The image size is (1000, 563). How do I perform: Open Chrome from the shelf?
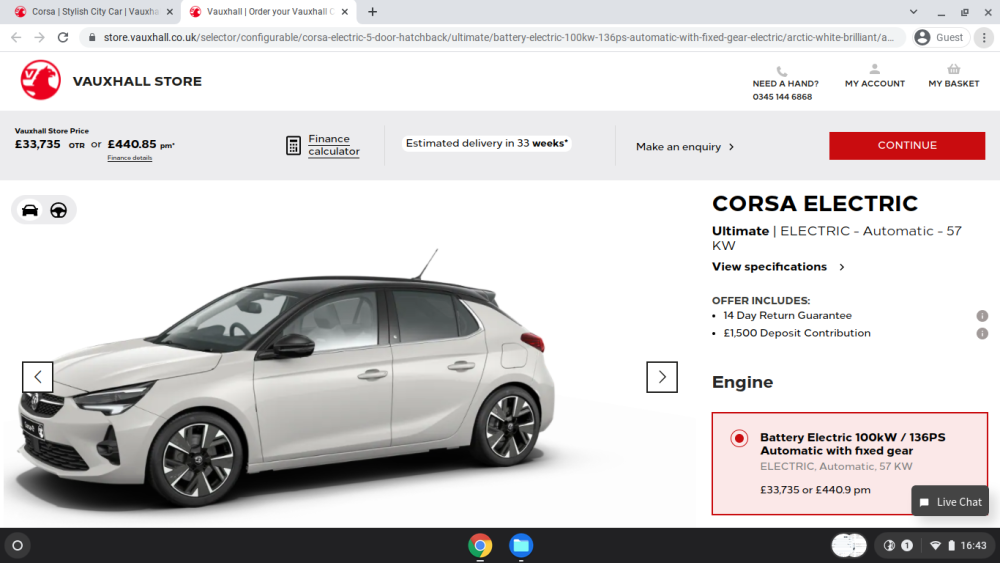coord(480,546)
